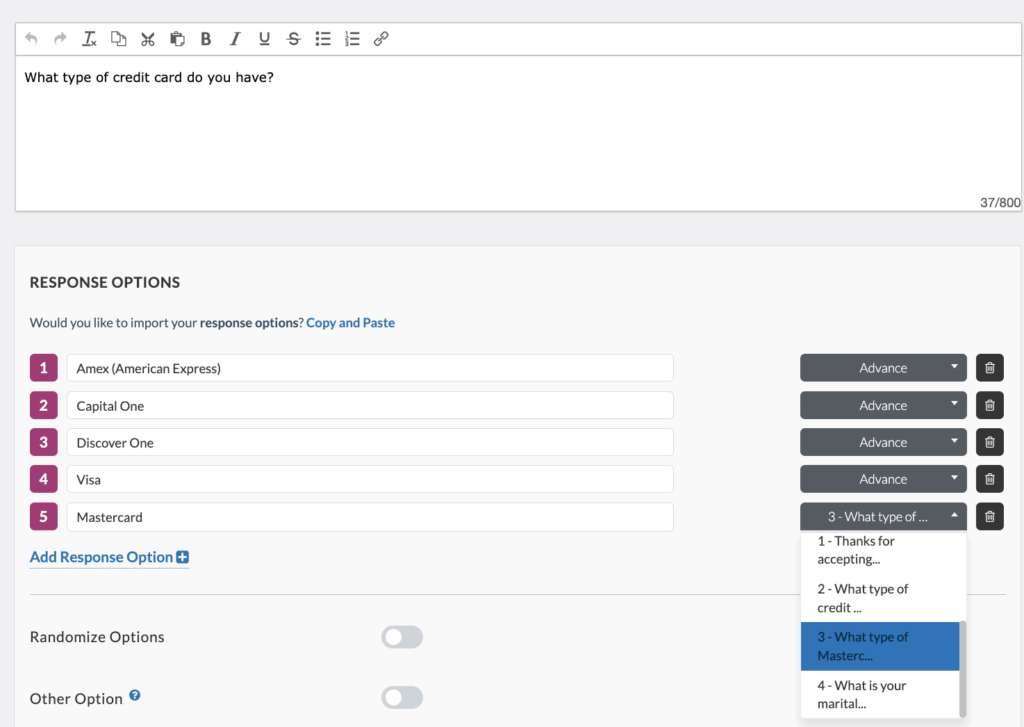Apply strikethrough to the question text
The height and width of the screenshot is (727, 1024).
coord(293,38)
